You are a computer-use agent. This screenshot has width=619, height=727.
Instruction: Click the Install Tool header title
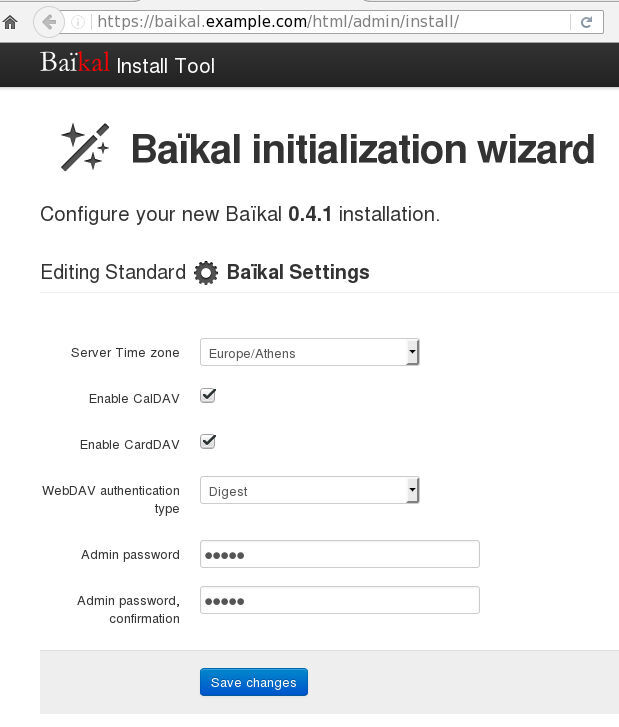(x=166, y=66)
